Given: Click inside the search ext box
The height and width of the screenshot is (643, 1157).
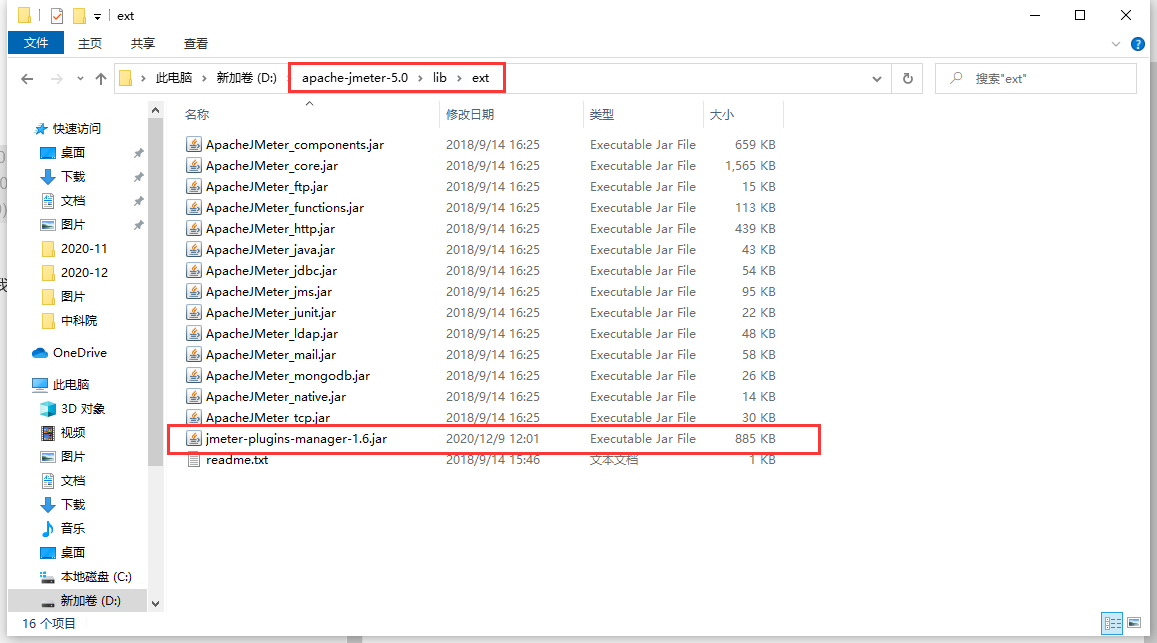Looking at the screenshot, I should [1035, 78].
